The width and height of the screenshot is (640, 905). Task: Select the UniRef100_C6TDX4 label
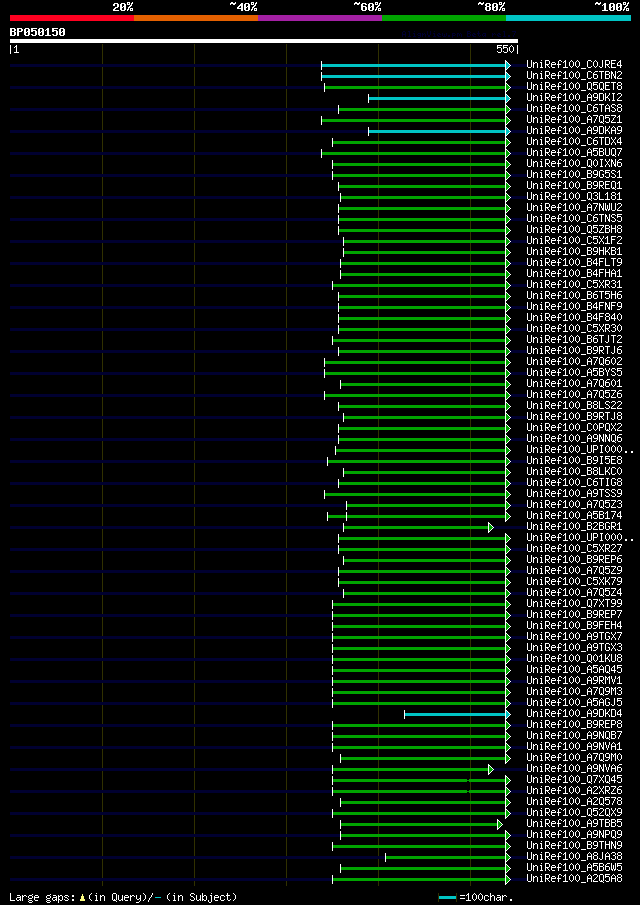point(574,141)
